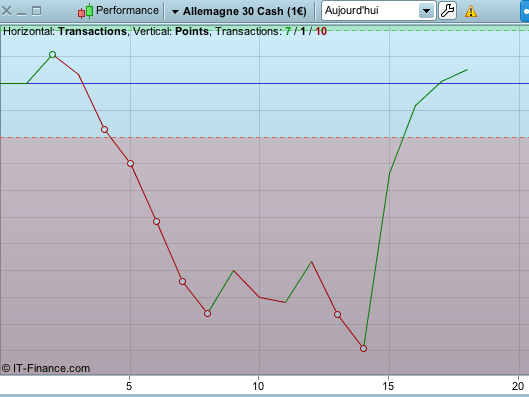
Task: Click the red losing transactions count 10
Action: pos(321,31)
